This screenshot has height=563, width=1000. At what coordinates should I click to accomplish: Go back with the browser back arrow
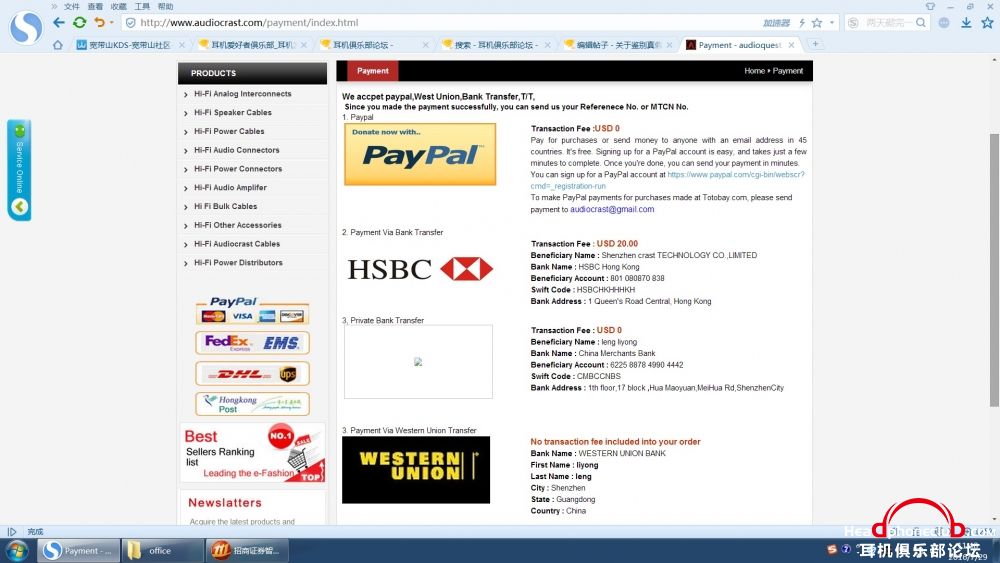point(59,22)
